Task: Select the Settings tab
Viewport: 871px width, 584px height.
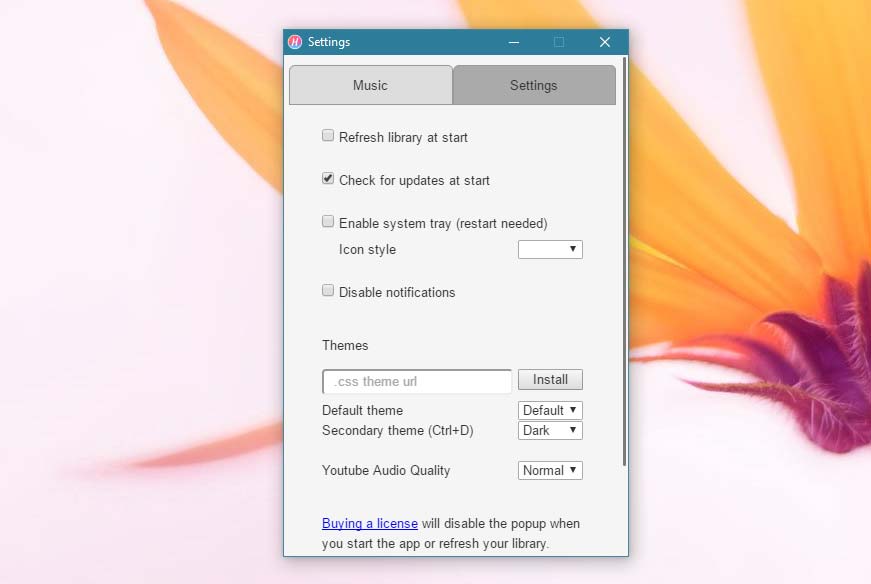Action: [534, 85]
